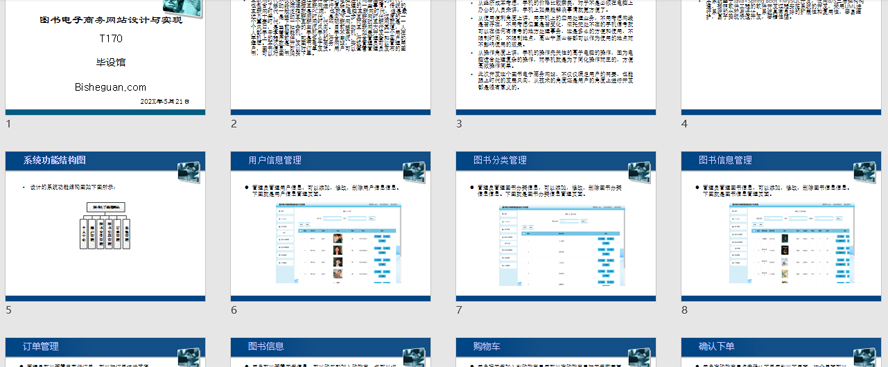Open the 系统功能结构图 slide thumbnail
Viewport: 888px width, 367px height.
point(105,226)
